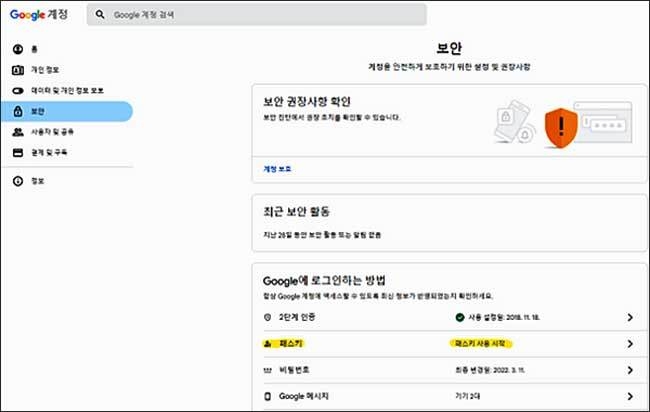Open the 개인 정보 sidebar item

point(66,70)
